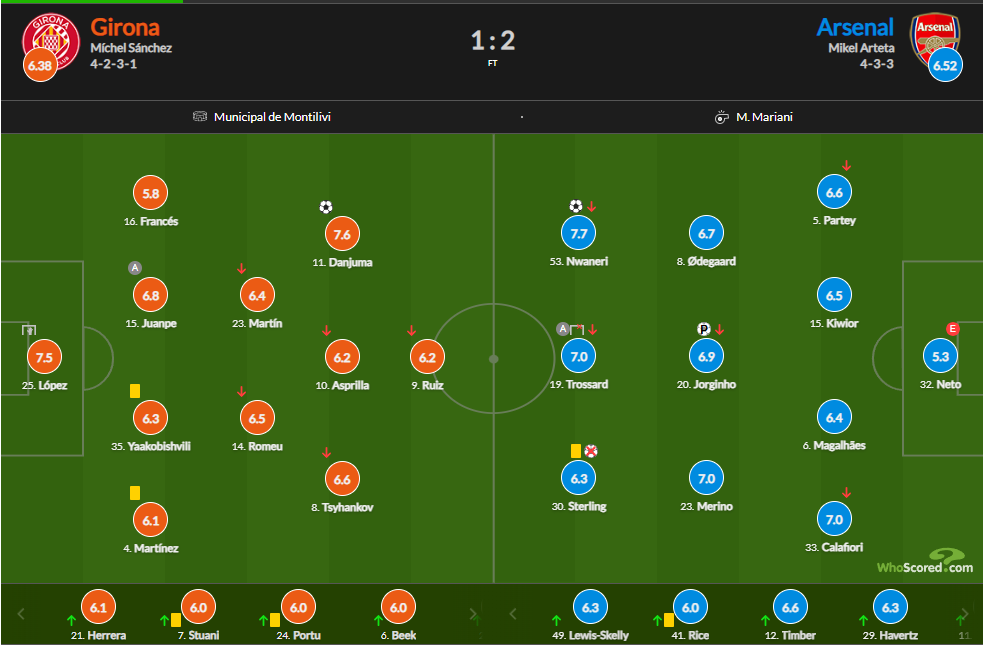Image resolution: width=983 pixels, height=645 pixels.
Task: Click the yellow card above Yaakobishvili
Action: tap(135, 391)
